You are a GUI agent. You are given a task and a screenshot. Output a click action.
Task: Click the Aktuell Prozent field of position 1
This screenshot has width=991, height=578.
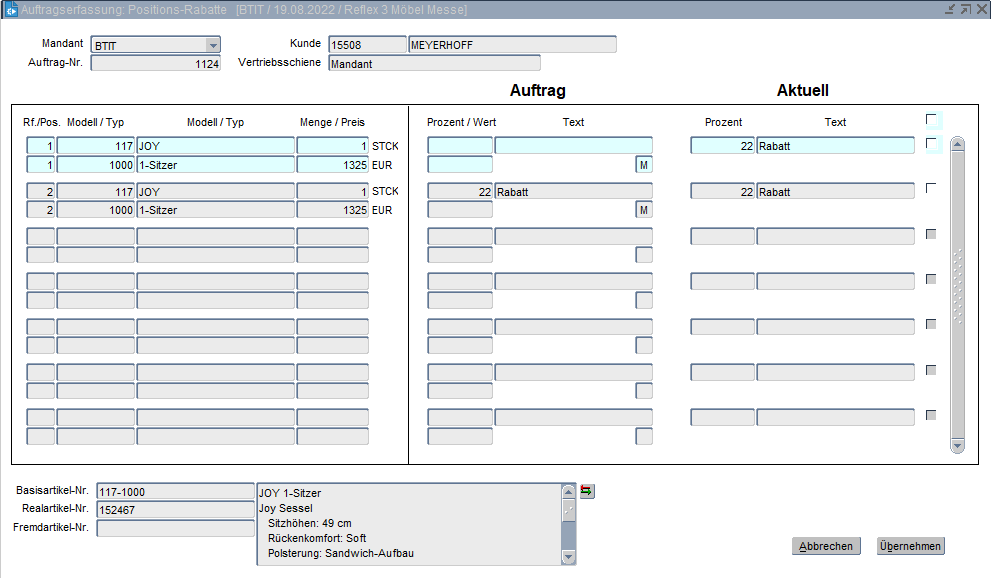click(722, 146)
